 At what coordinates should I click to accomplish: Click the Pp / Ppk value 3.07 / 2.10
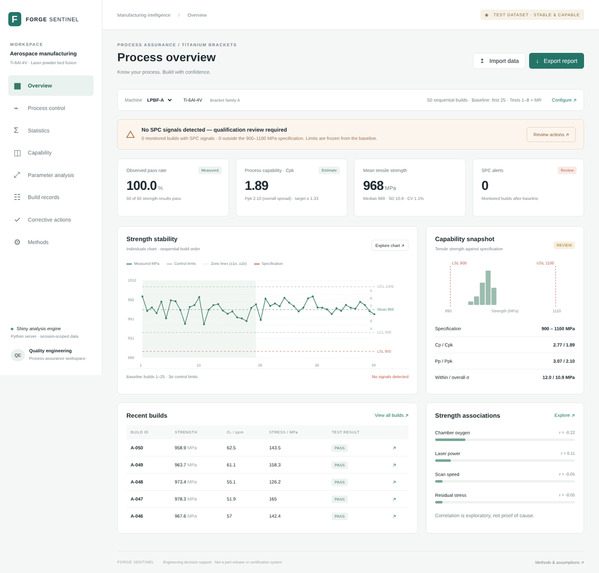(x=564, y=361)
